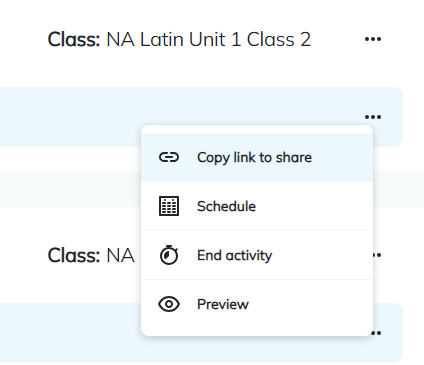Click the bold Class: label in top heading

[74, 39]
